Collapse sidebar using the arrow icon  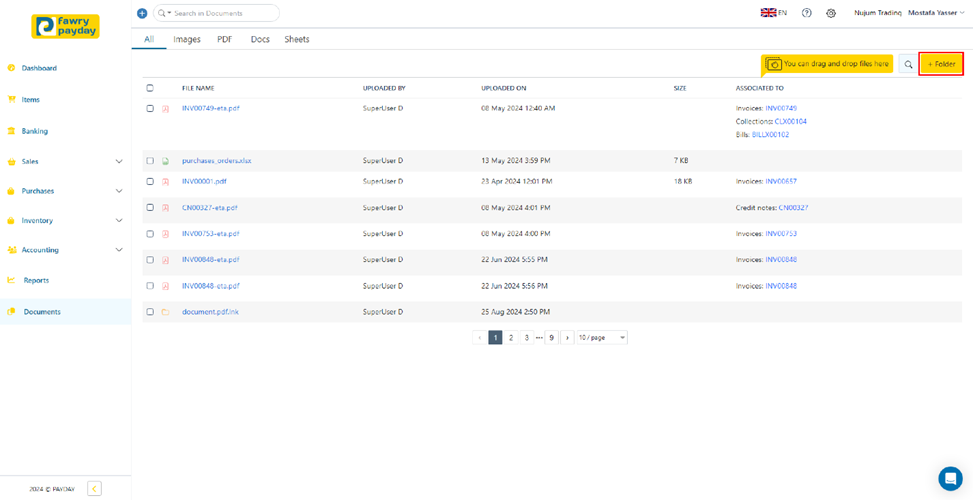pyautogui.click(x=94, y=488)
